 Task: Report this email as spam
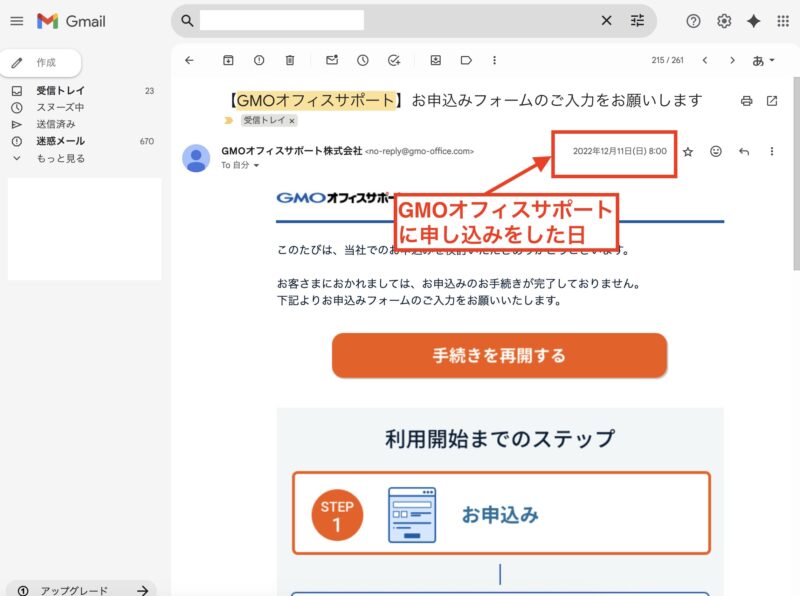tap(259, 60)
